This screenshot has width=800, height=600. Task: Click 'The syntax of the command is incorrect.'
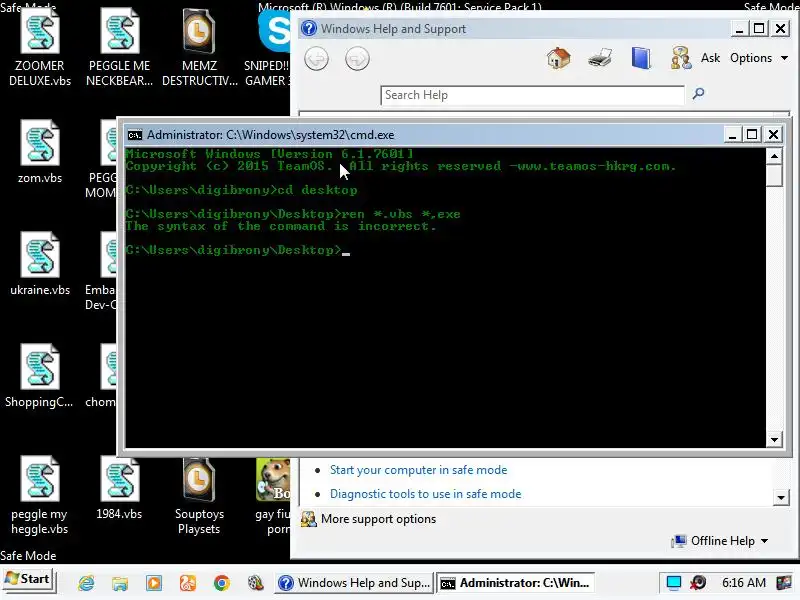coord(281,226)
